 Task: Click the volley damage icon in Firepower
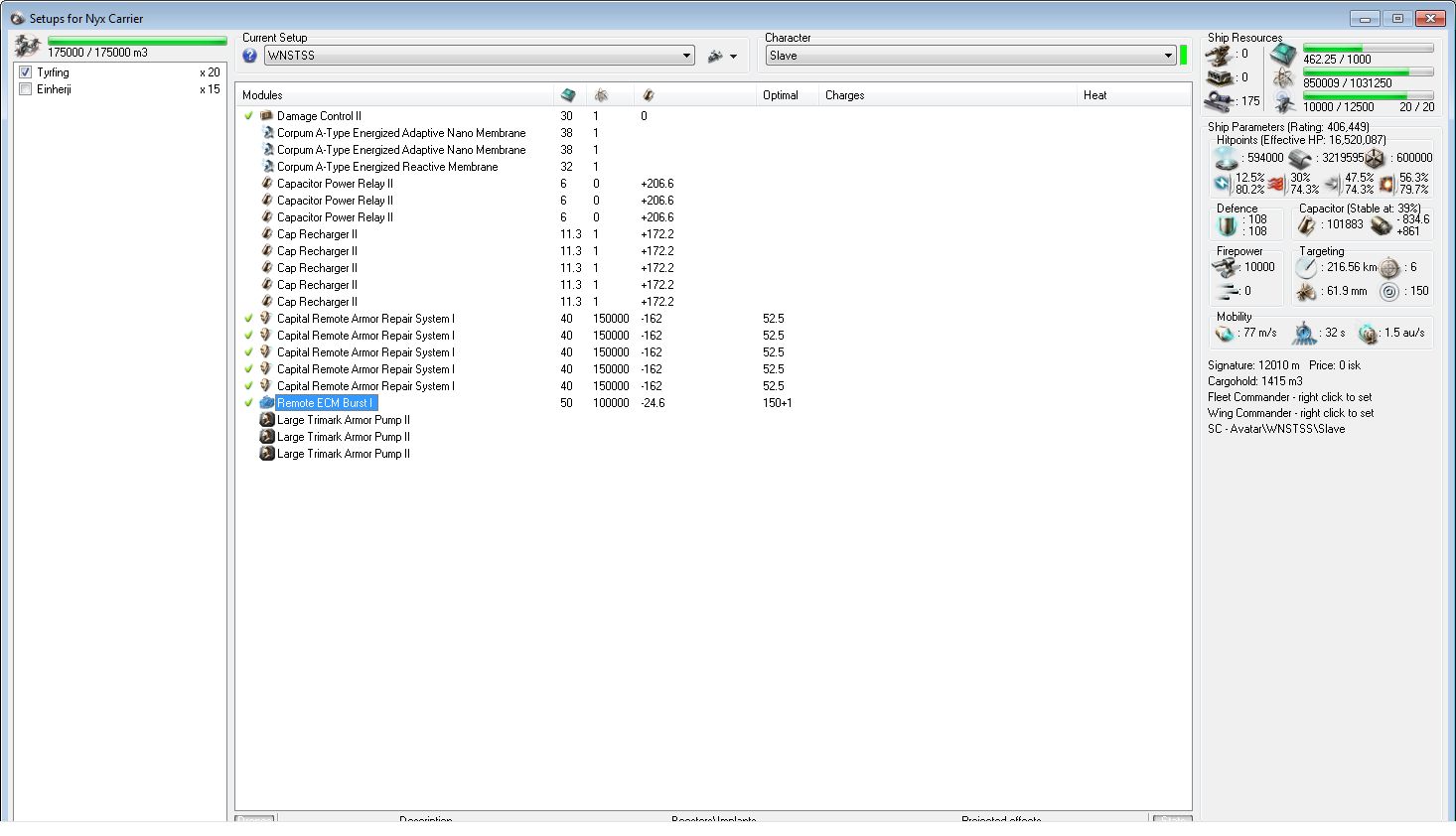point(1227,291)
